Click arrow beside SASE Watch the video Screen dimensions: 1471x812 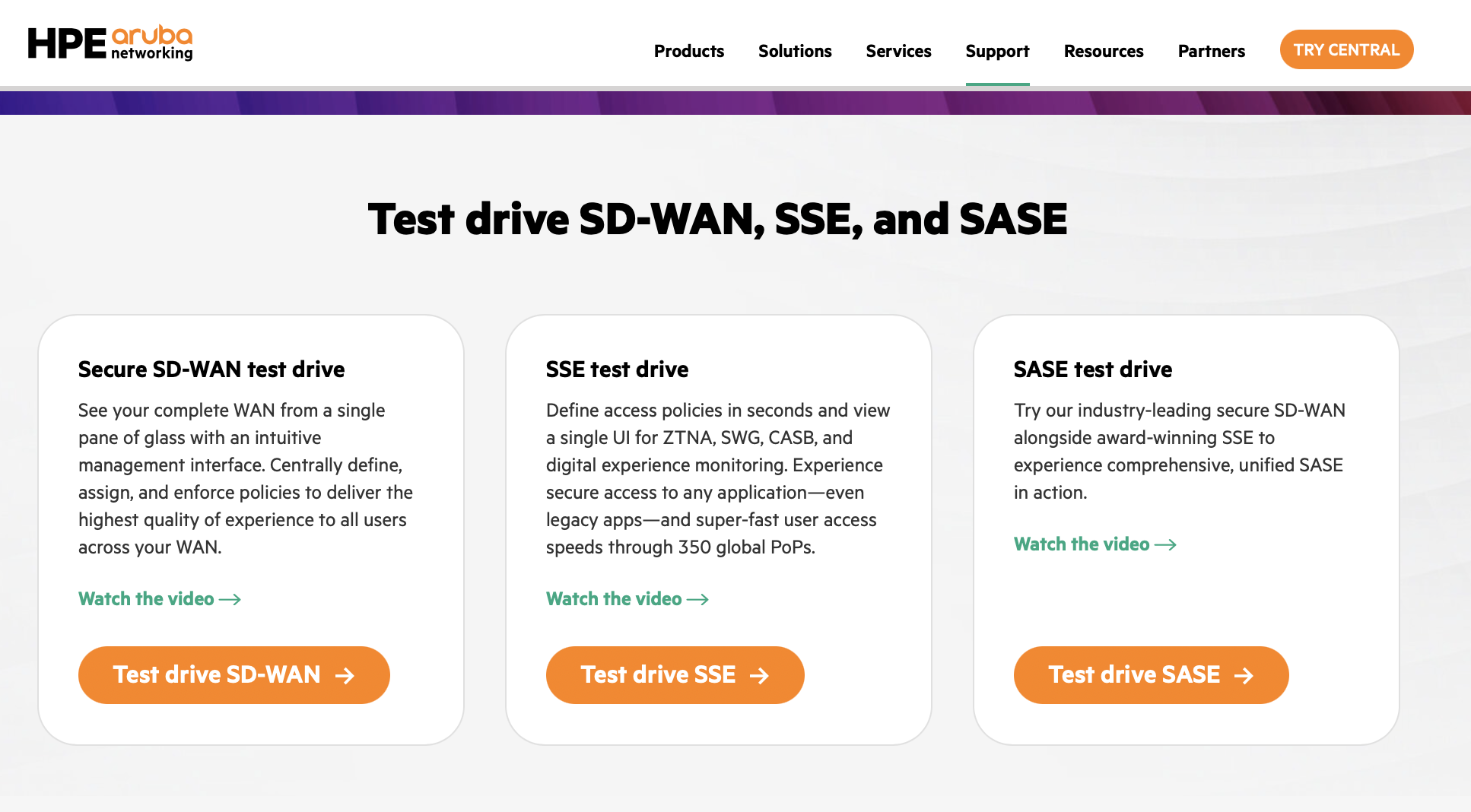tap(1166, 545)
